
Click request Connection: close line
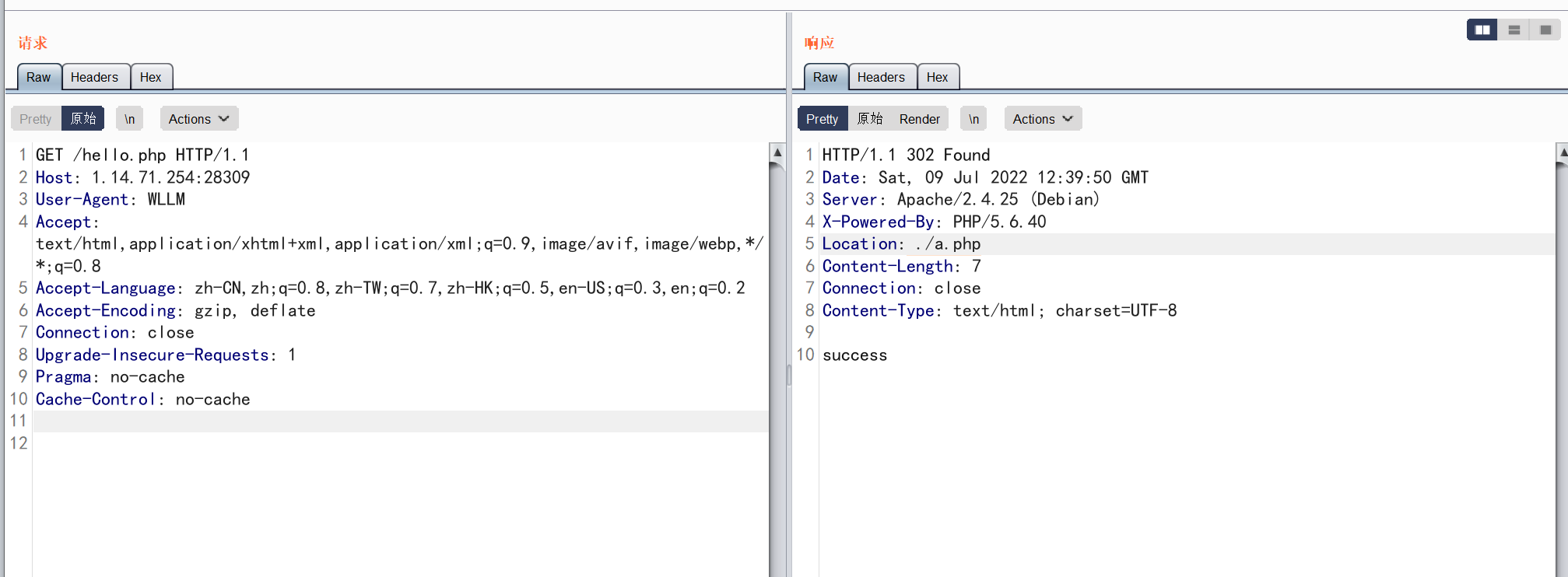115,332
